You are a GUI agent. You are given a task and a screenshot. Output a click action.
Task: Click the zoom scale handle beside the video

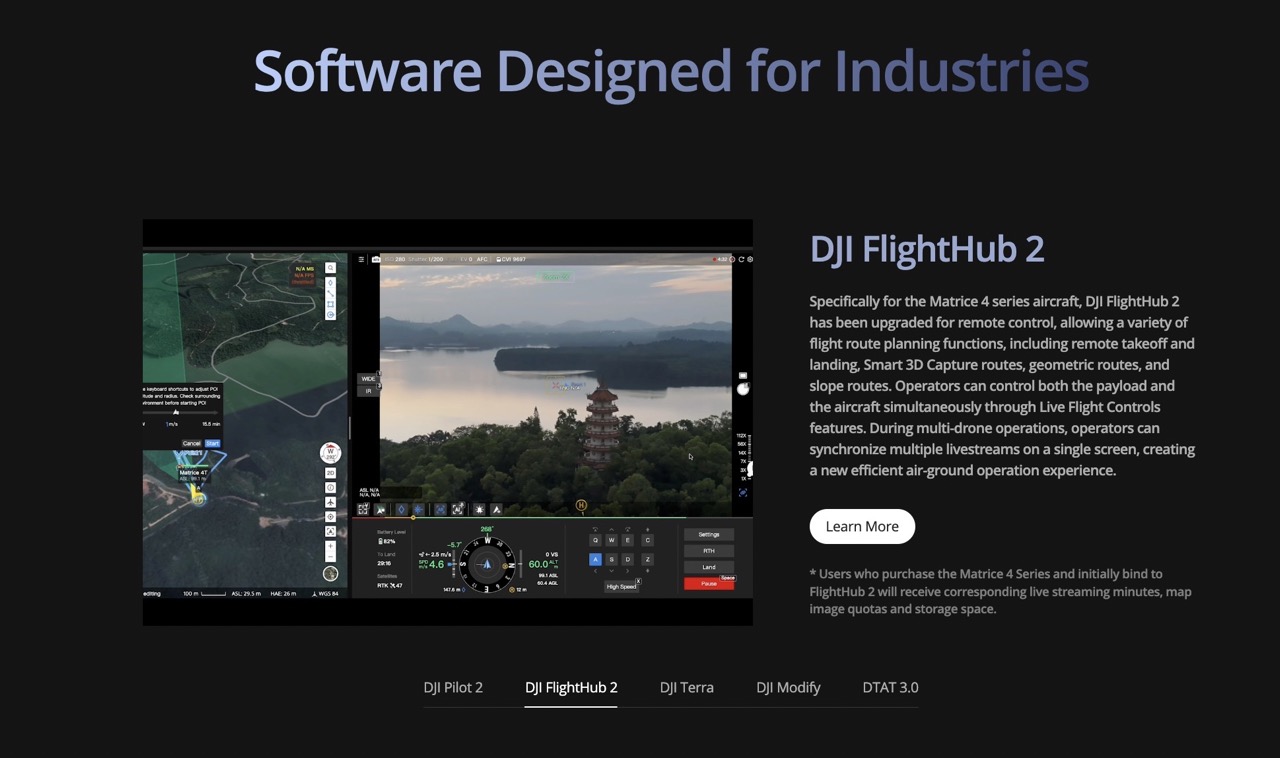coord(750,469)
